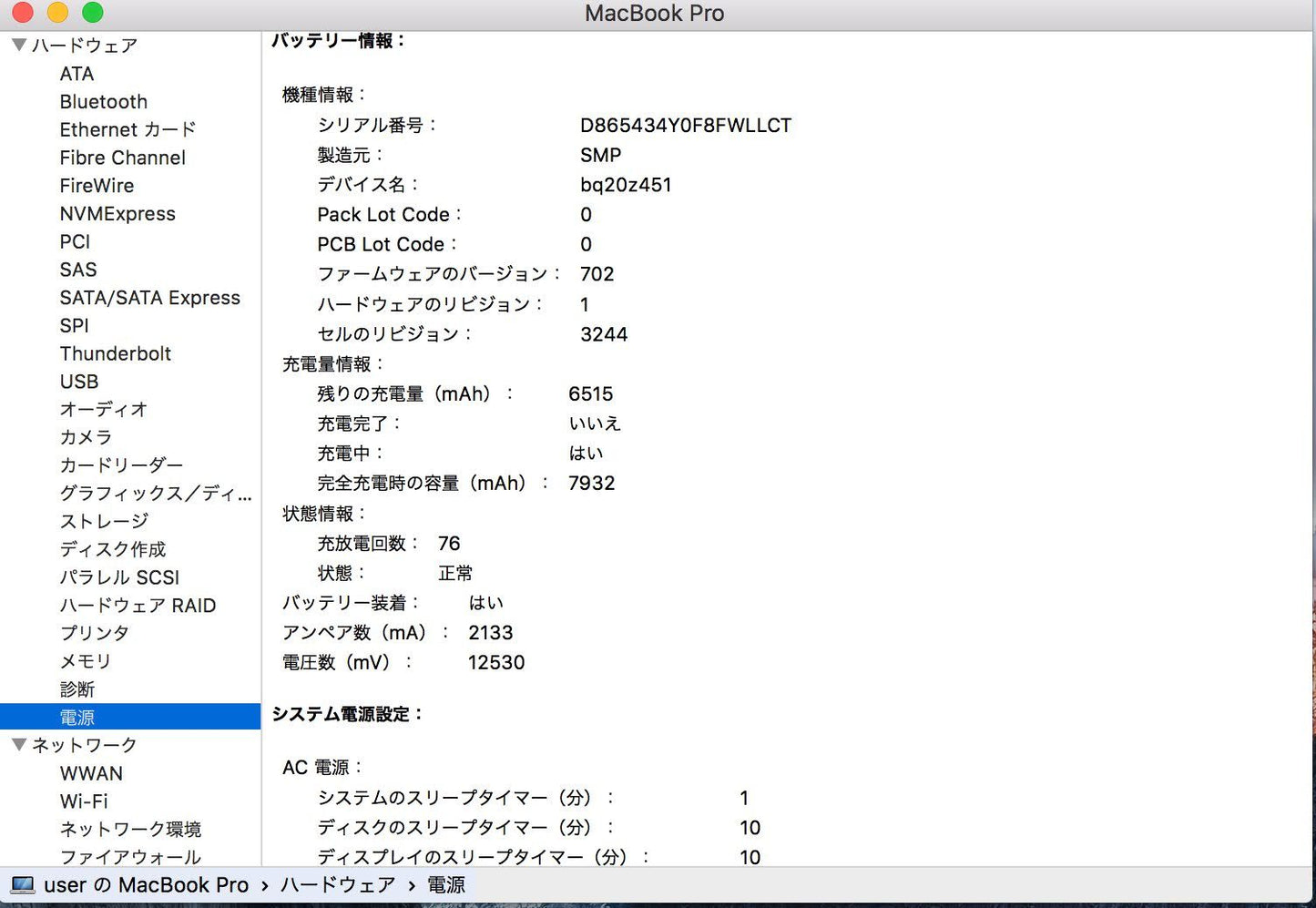Screen dimensions: 1316x908
Task: Select グラフィックス/ディ… entry
Action: (156, 494)
